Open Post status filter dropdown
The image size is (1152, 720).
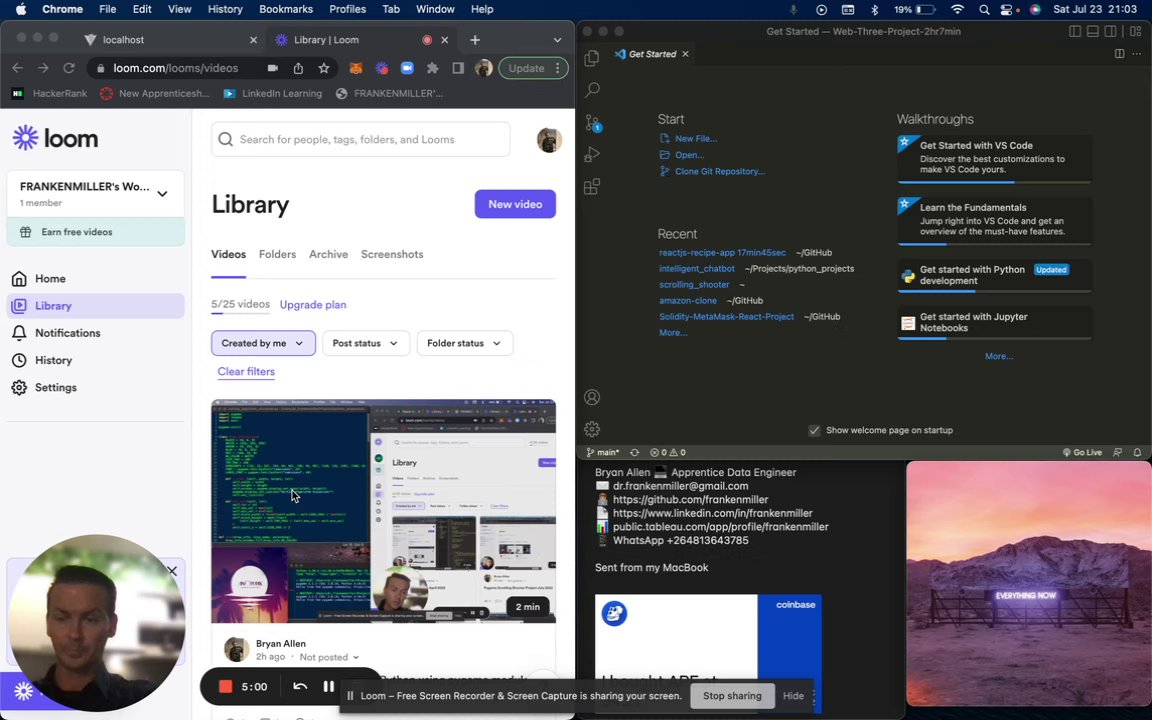pos(365,343)
